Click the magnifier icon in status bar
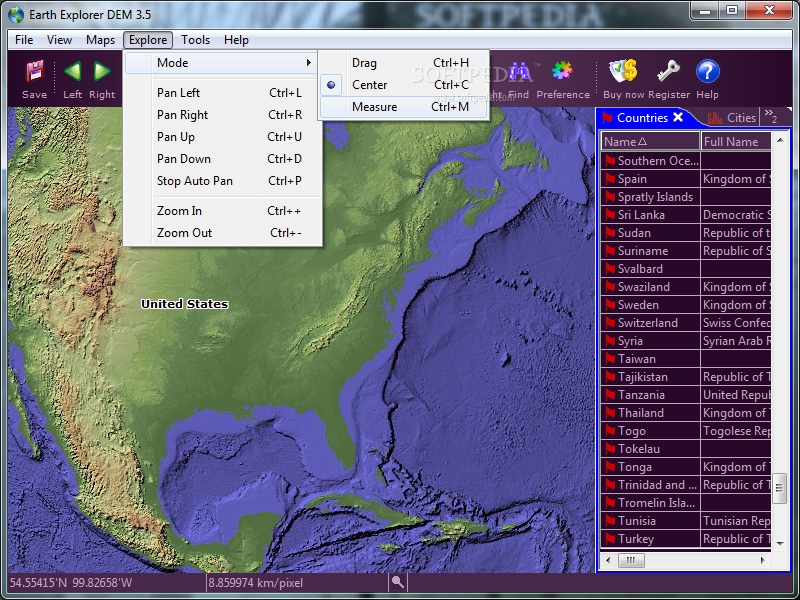 pos(397,582)
